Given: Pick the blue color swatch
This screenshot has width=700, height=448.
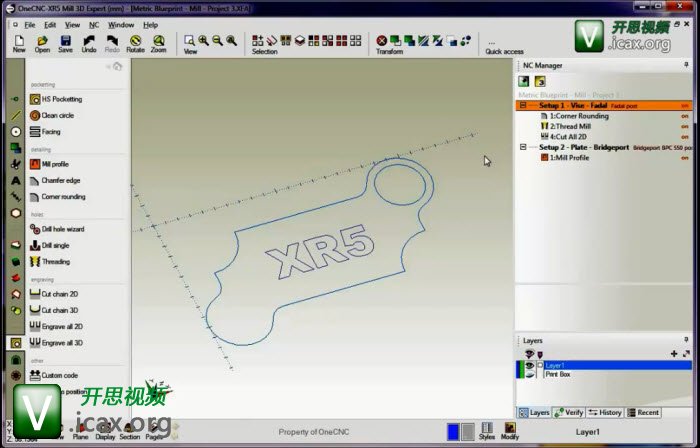Looking at the screenshot, I should [x=453, y=432].
